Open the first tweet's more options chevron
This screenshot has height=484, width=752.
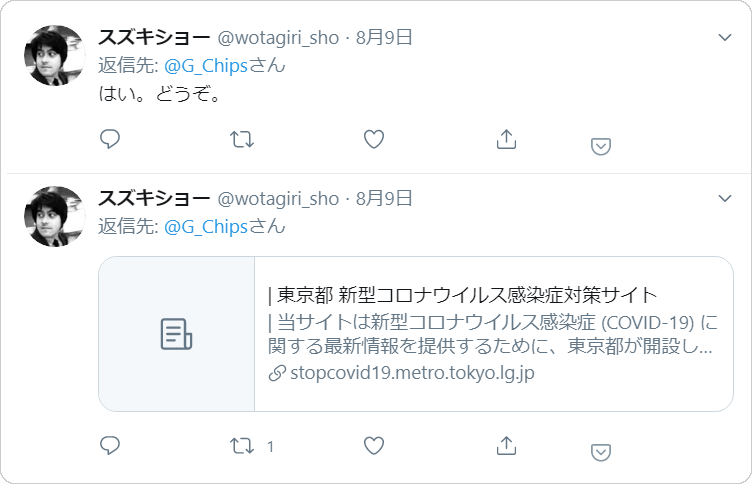pyautogui.click(x=725, y=37)
